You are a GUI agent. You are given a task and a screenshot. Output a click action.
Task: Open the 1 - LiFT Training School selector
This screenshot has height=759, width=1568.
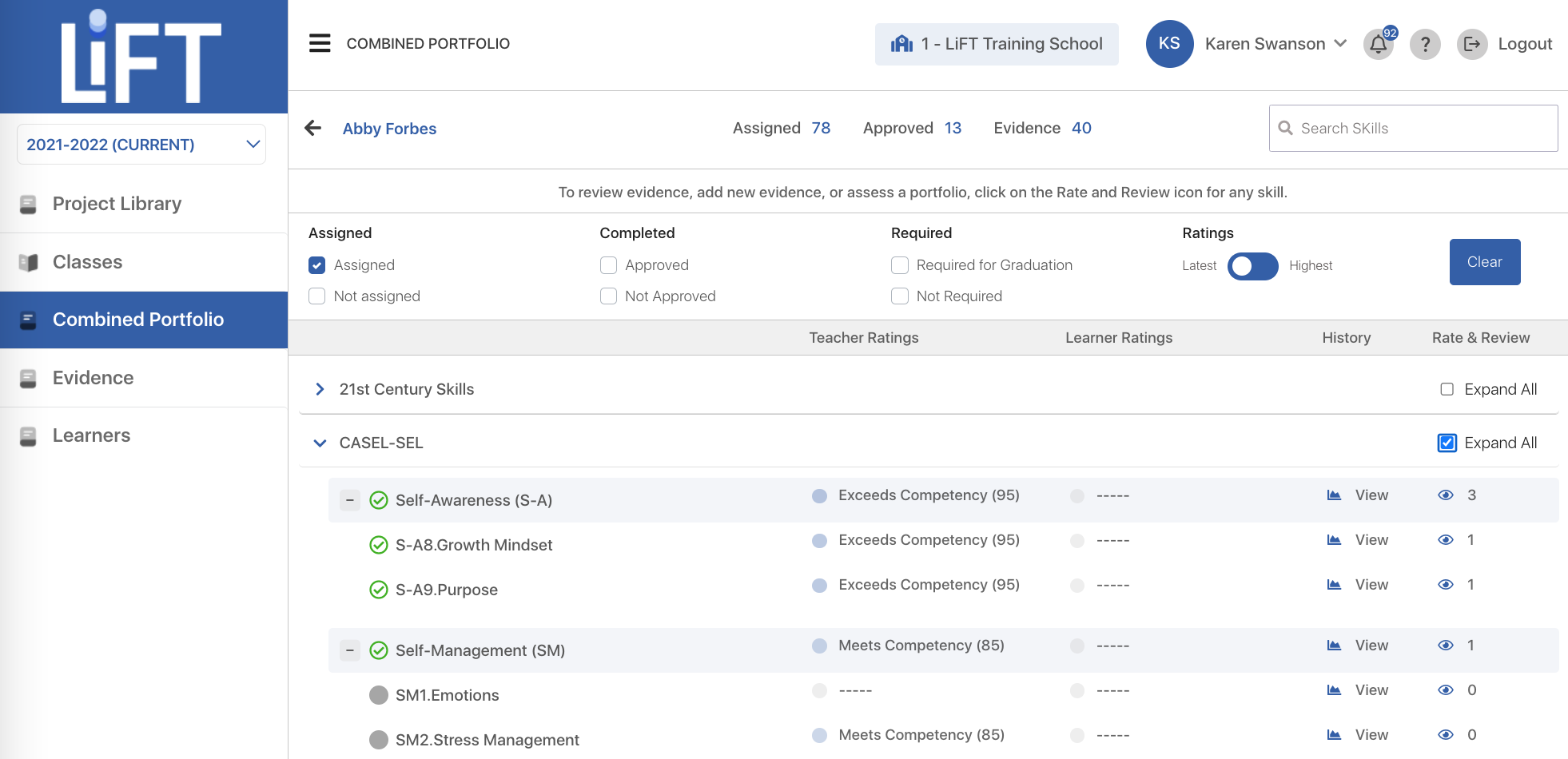point(997,44)
